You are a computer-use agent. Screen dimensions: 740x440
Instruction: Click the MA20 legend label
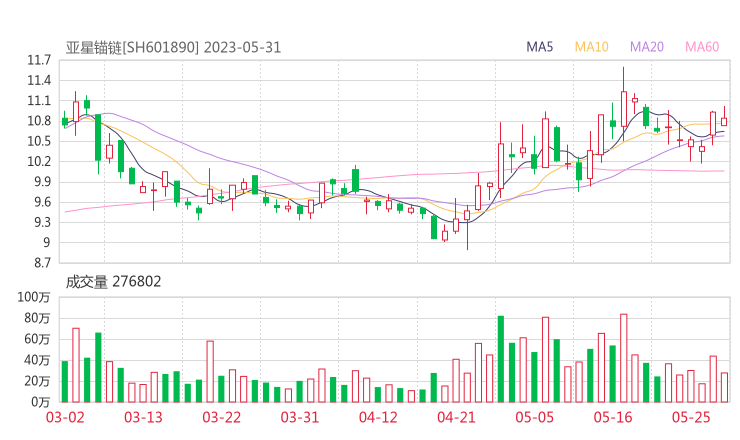(x=647, y=47)
